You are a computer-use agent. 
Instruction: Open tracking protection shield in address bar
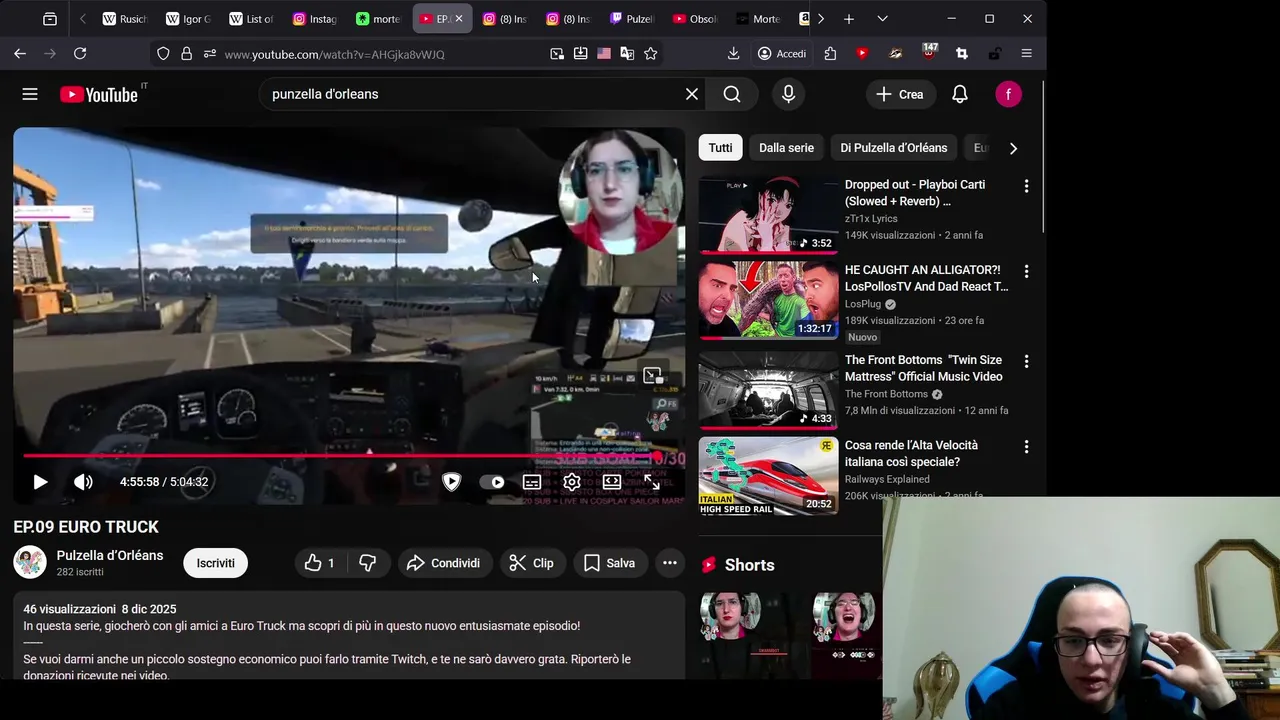tap(164, 54)
